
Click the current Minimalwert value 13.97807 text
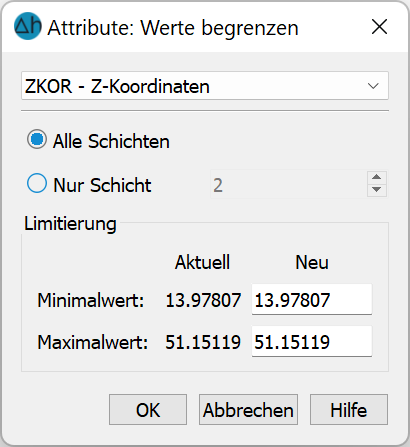[x=203, y=300]
